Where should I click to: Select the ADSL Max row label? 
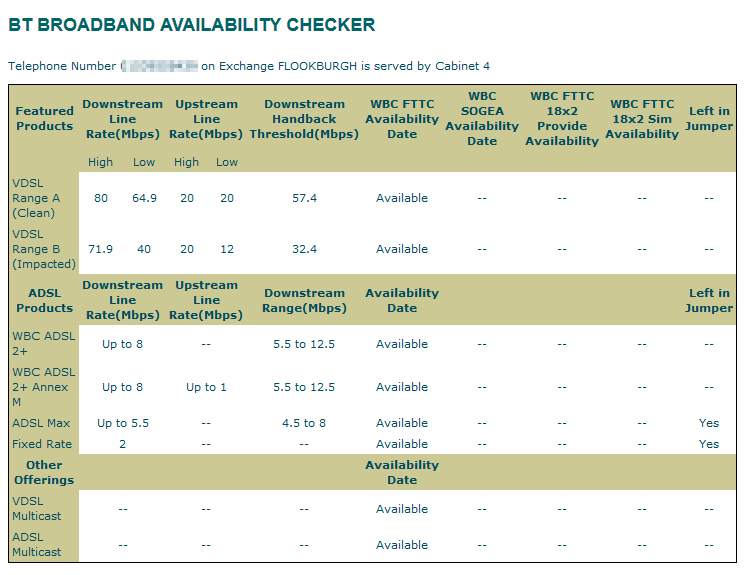tap(41, 423)
